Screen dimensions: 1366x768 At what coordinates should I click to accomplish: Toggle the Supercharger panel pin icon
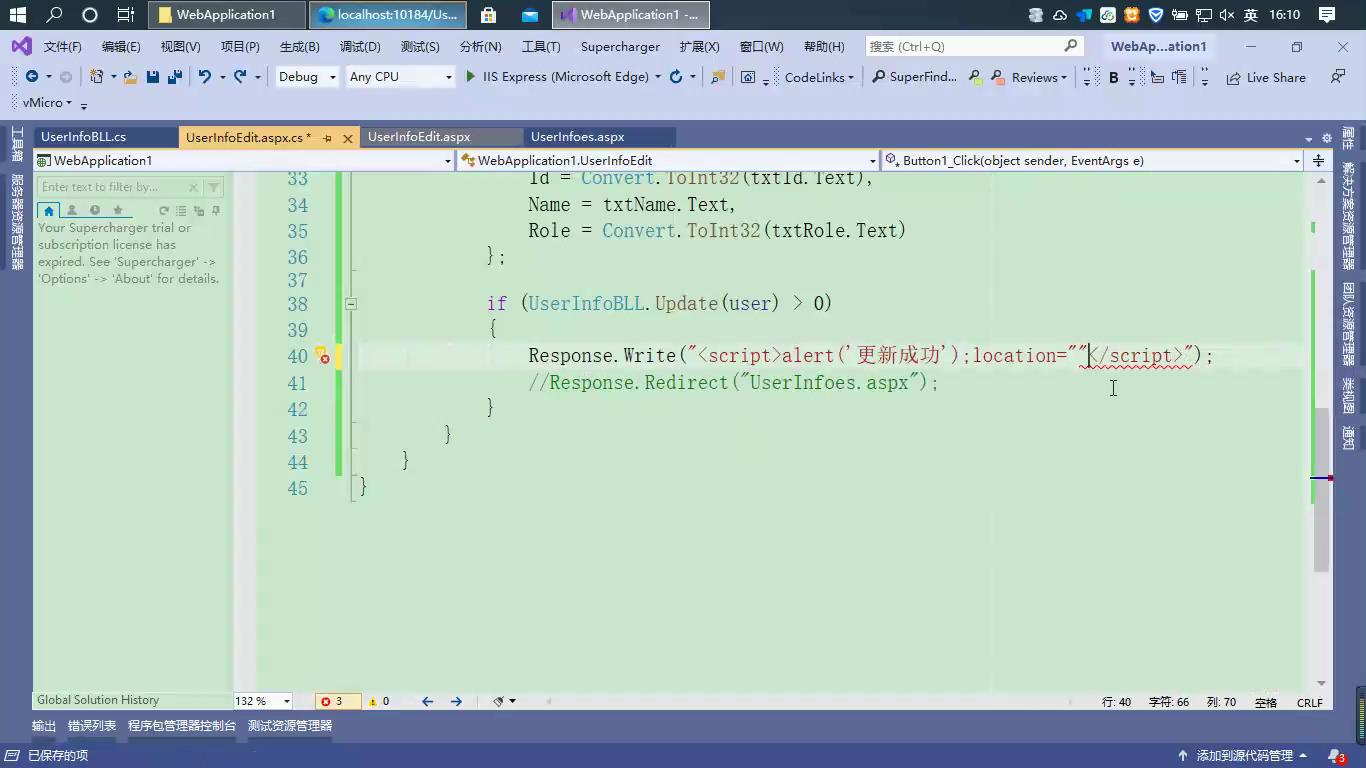point(216,210)
